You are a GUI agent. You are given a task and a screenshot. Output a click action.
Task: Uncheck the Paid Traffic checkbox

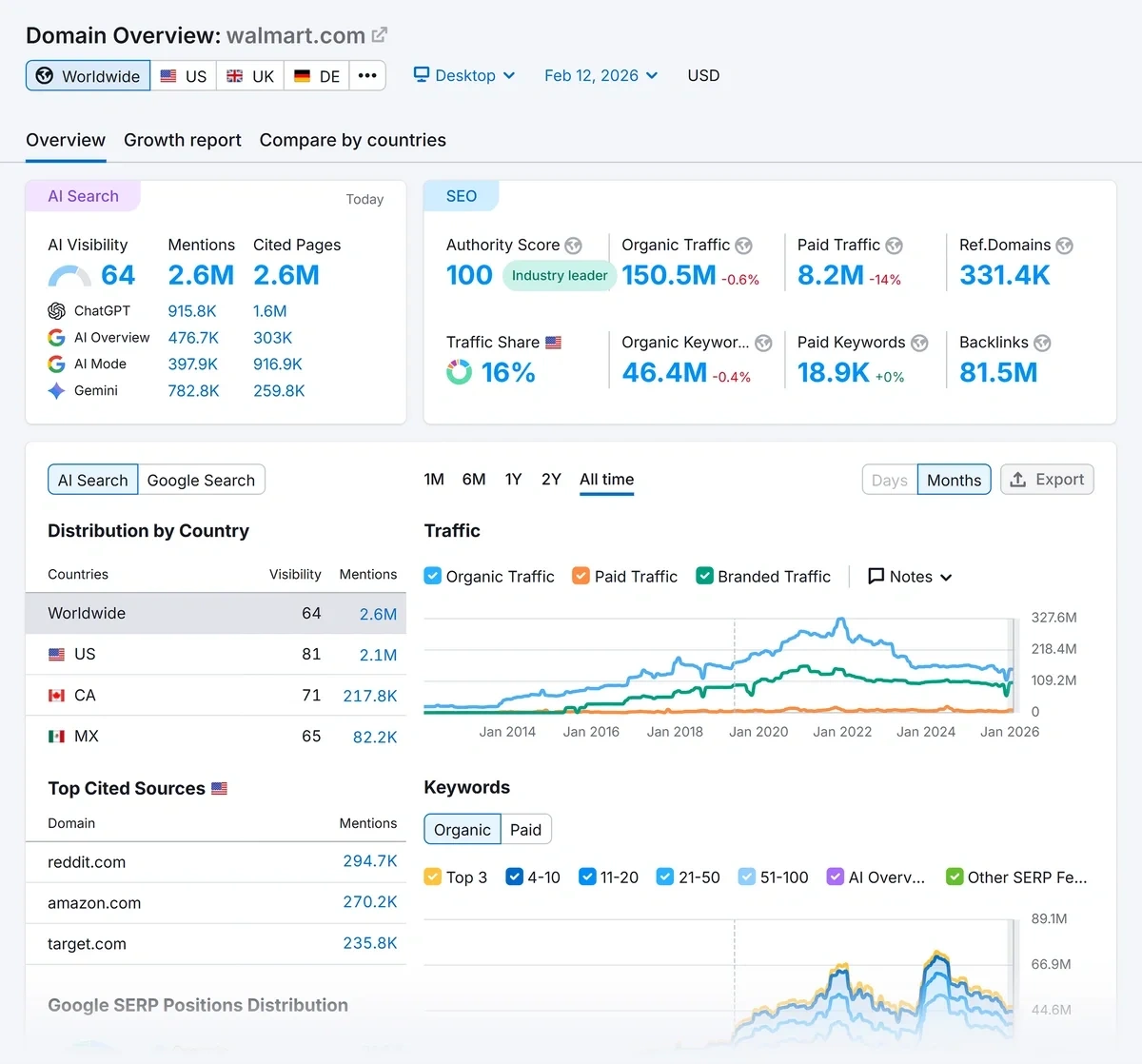click(580, 576)
